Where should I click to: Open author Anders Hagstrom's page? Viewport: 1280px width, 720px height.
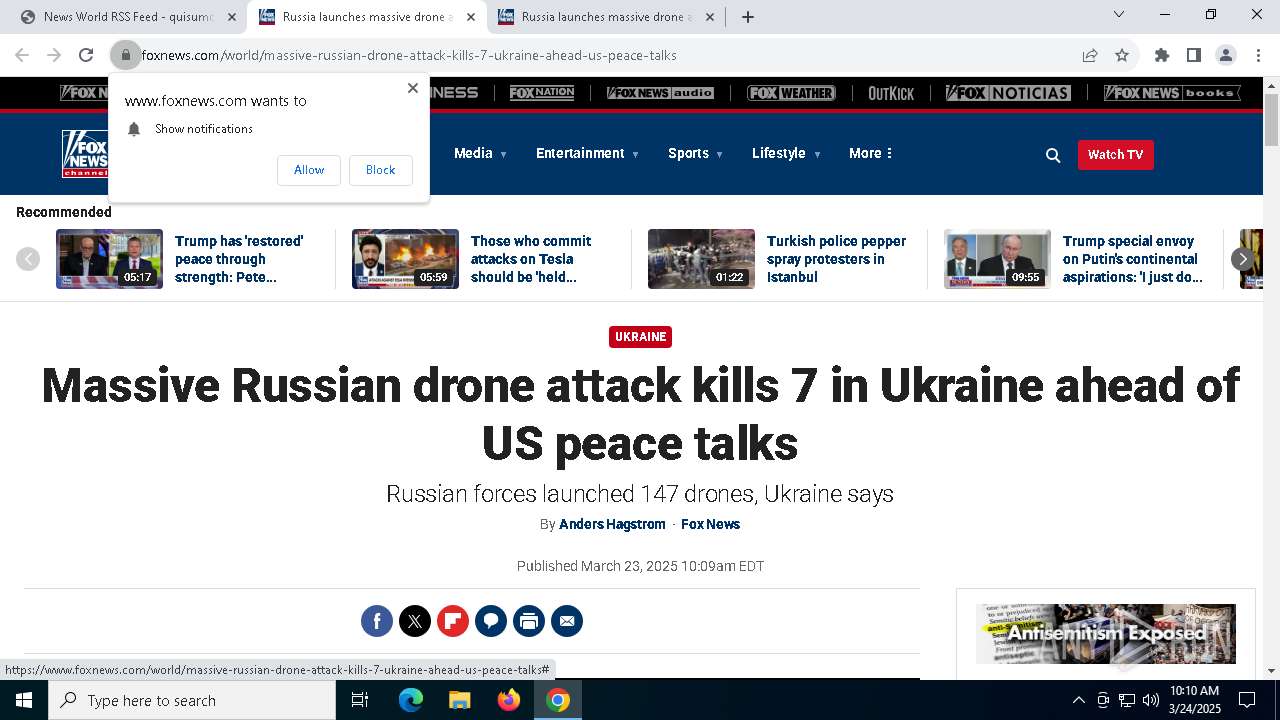click(x=612, y=524)
